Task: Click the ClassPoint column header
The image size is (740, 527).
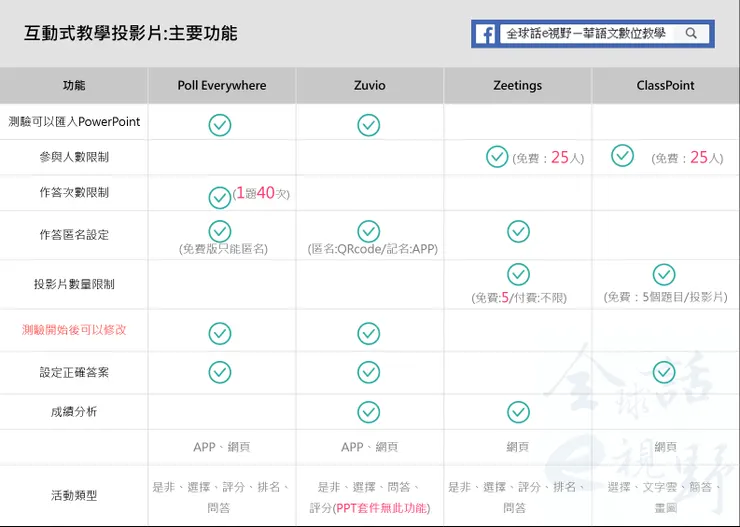Action: [665, 85]
